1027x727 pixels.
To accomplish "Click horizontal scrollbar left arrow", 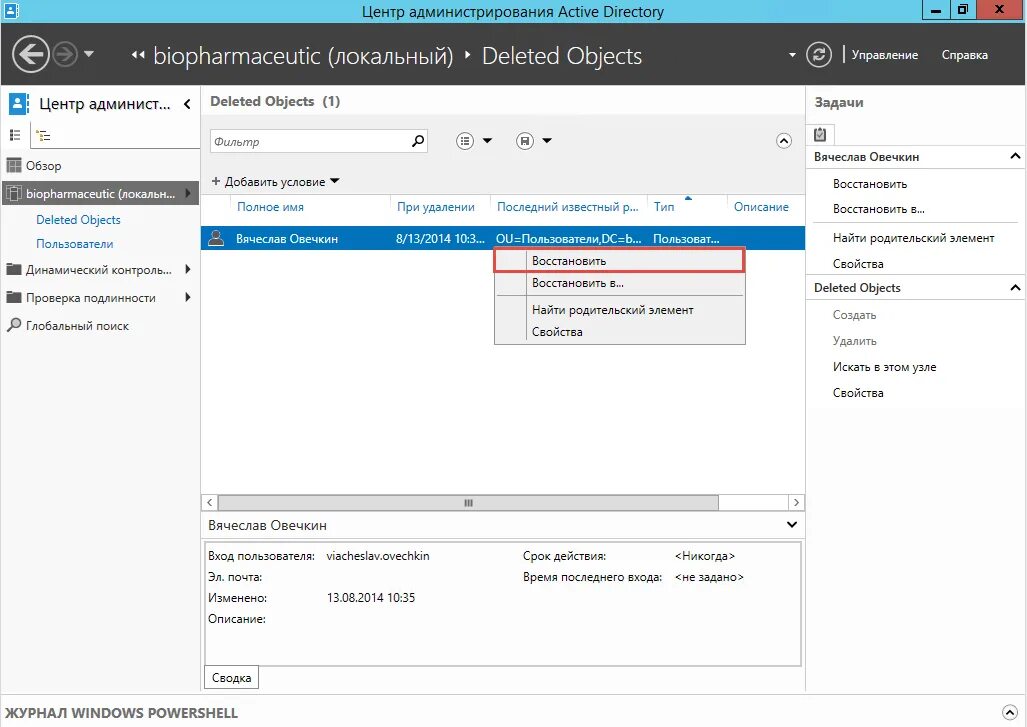I will (210, 502).
